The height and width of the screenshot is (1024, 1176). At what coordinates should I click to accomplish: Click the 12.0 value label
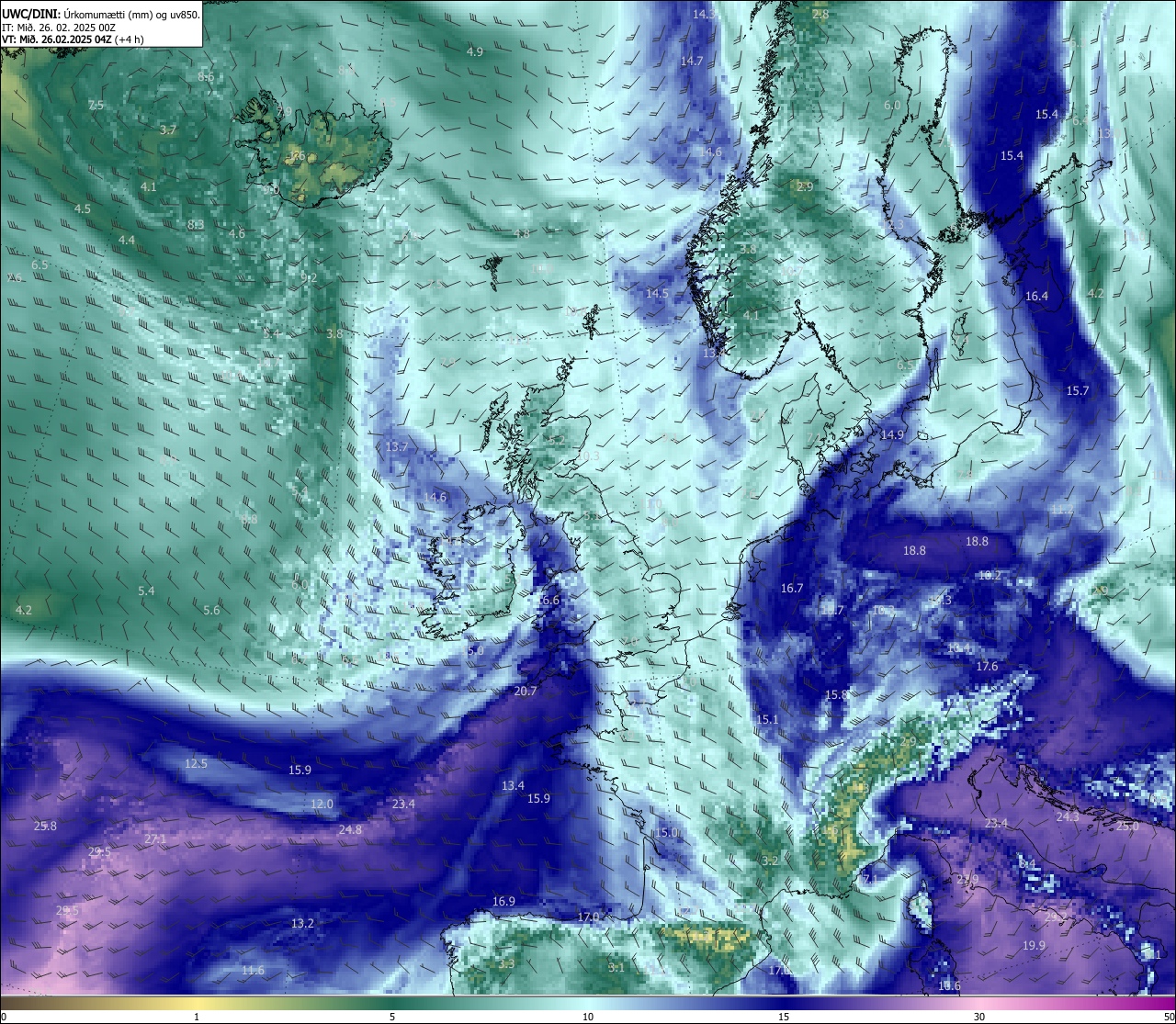(x=322, y=804)
